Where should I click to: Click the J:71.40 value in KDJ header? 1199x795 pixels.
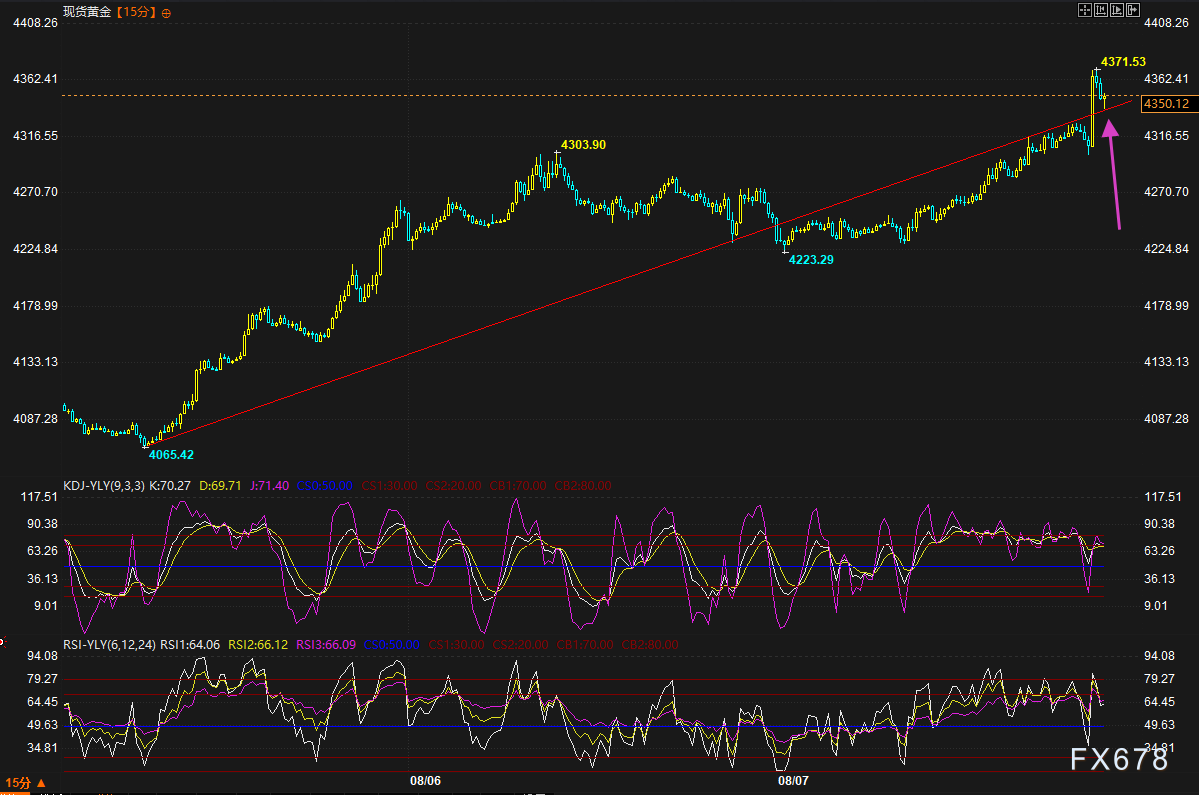[x=269, y=485]
